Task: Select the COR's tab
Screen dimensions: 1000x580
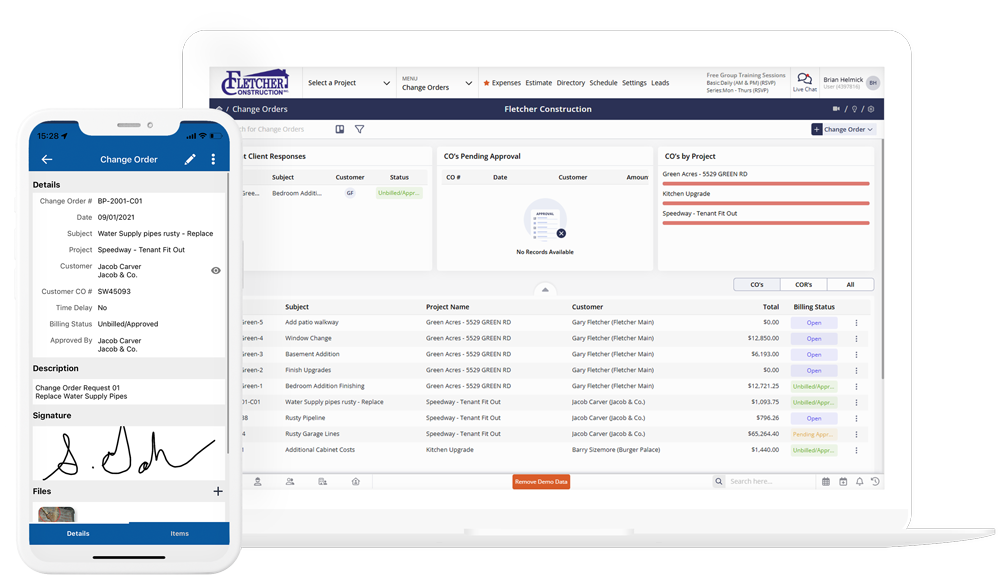Action: [x=804, y=285]
